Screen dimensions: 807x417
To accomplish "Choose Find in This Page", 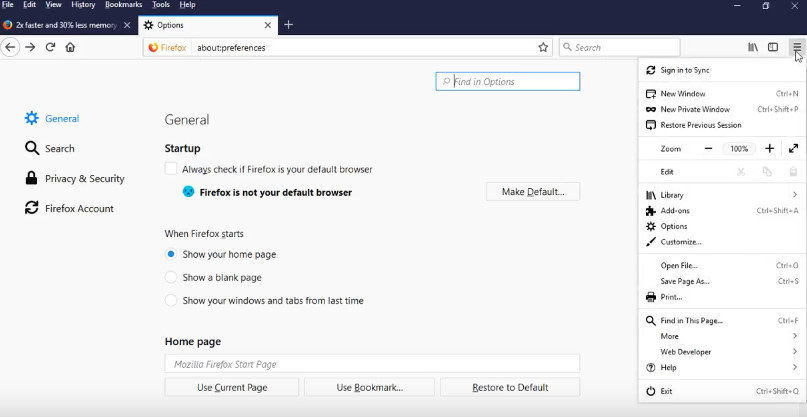I will click(x=722, y=321).
